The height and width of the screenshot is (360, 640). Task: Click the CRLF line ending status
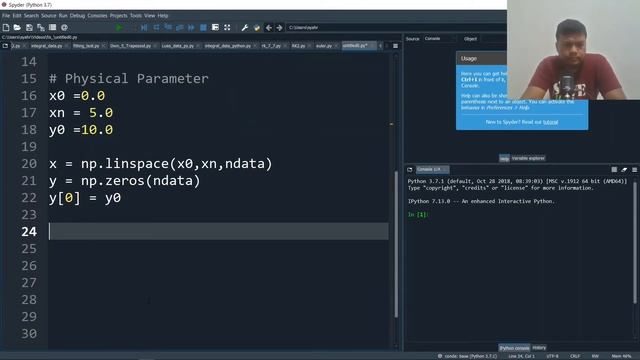(575, 356)
